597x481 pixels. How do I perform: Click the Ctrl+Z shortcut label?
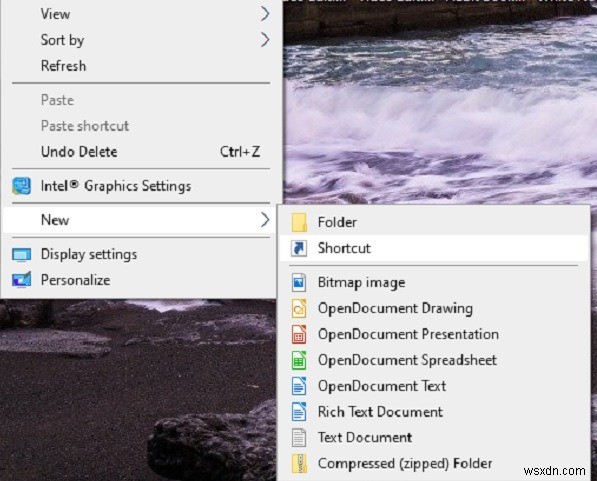pyautogui.click(x=240, y=152)
